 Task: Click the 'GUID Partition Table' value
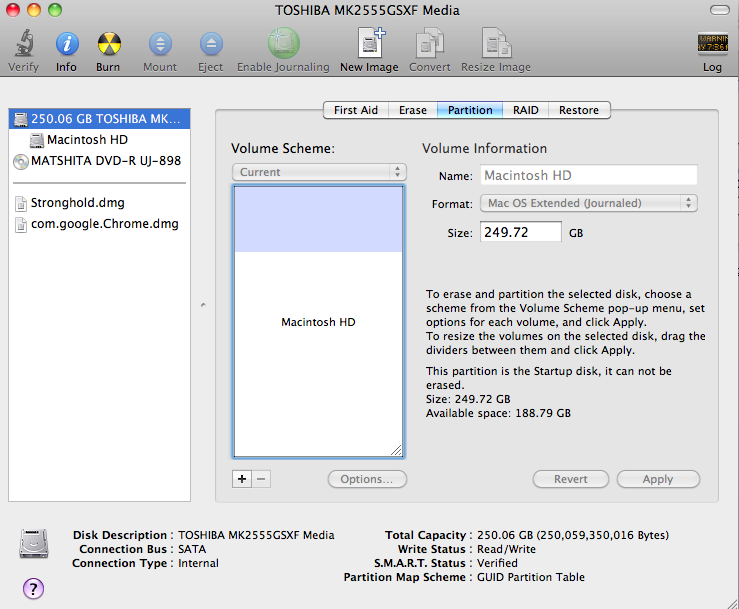pyautogui.click(x=531, y=577)
